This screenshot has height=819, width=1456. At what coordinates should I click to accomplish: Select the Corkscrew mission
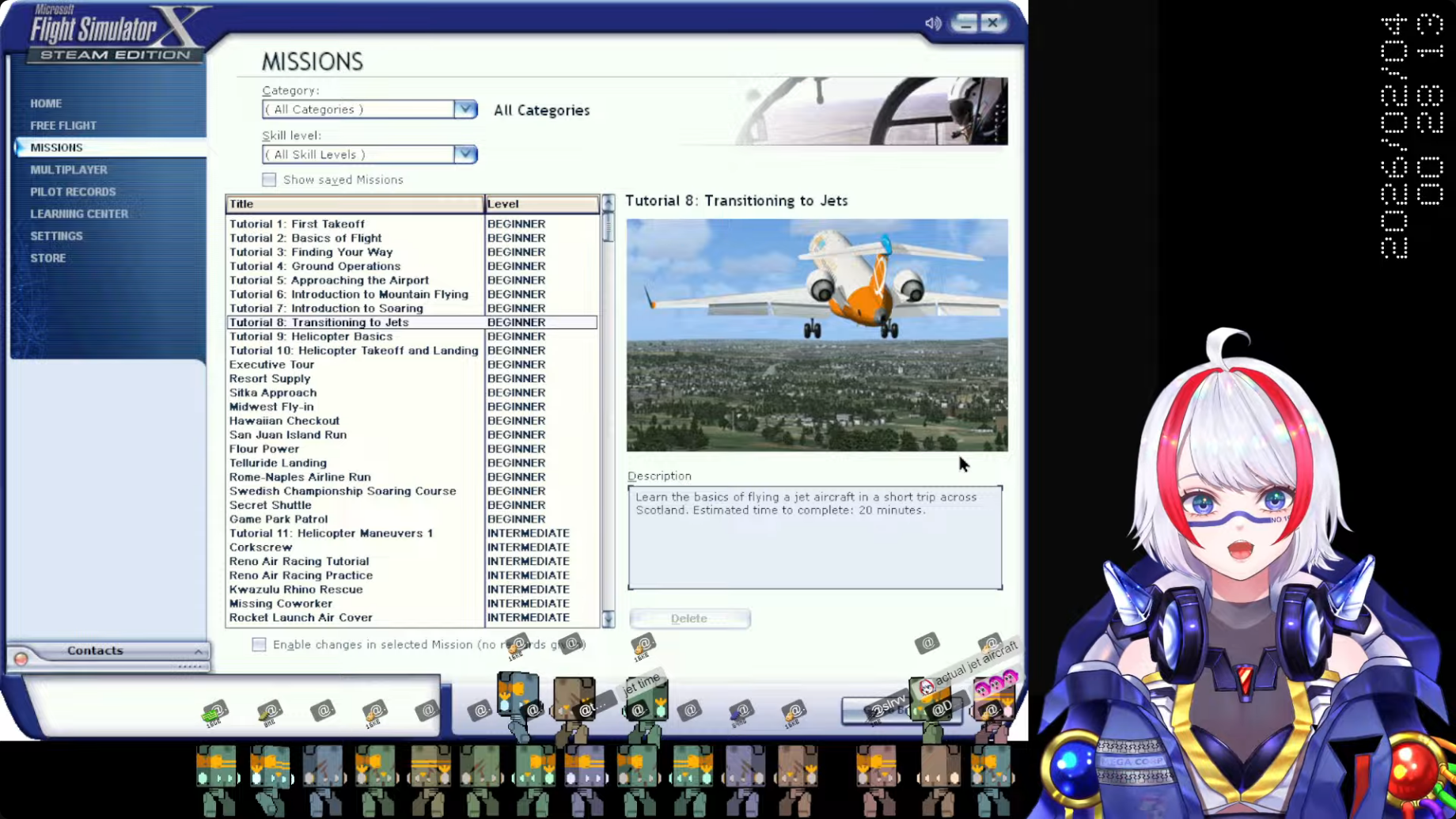tap(412, 548)
